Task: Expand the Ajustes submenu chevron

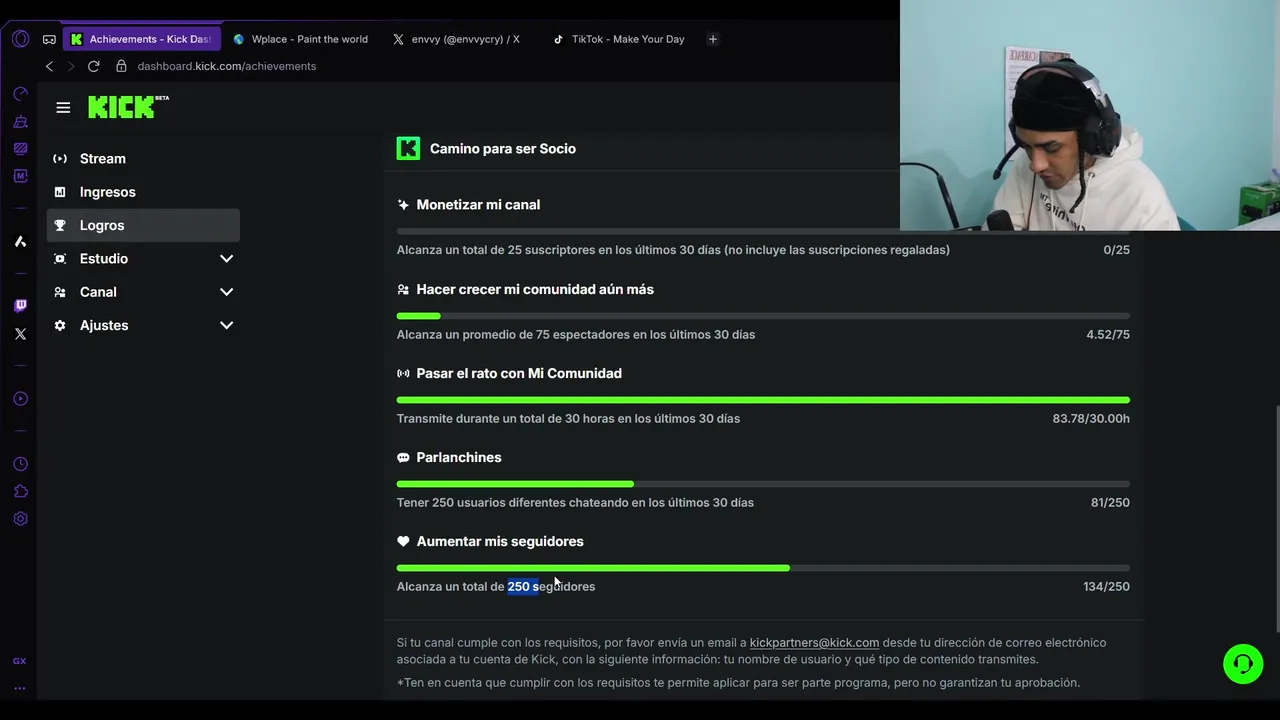Action: click(226, 325)
